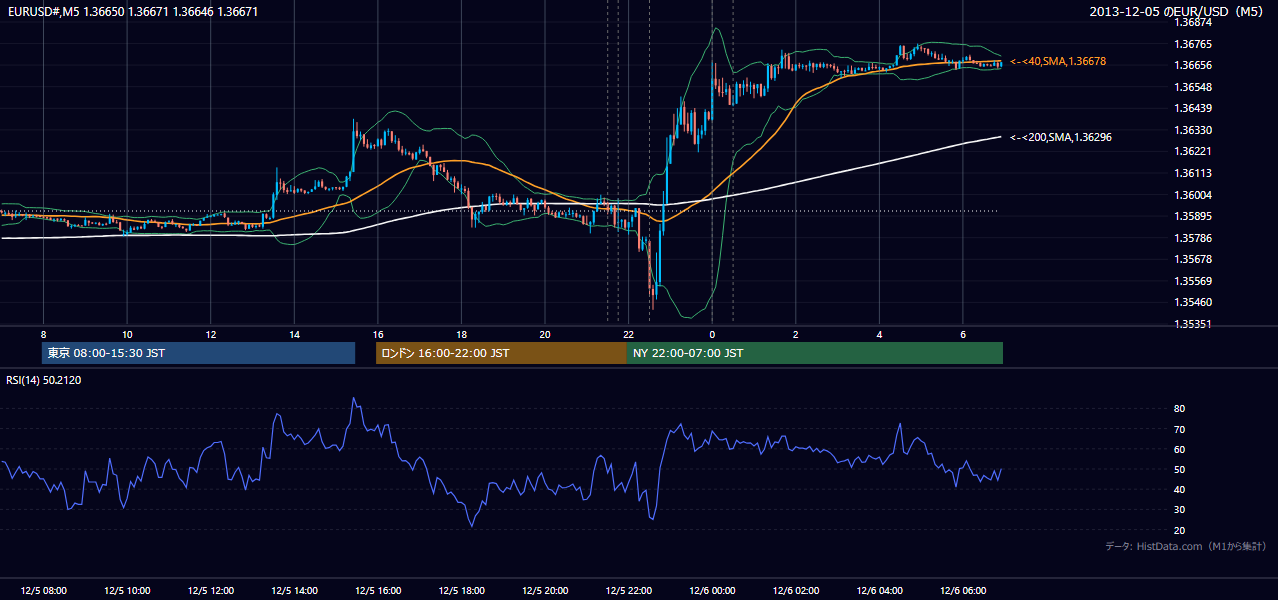
Task: Click RSI scale value 30
Action: 1179,509
